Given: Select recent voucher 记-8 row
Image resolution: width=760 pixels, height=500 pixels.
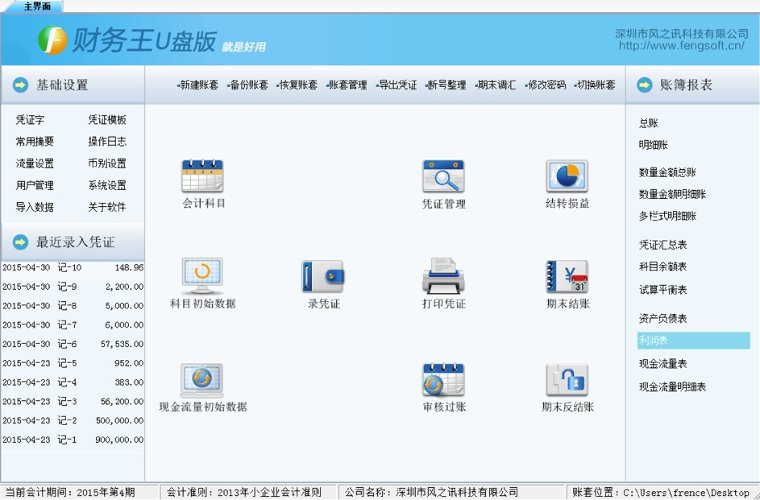Looking at the screenshot, I should coord(72,306).
